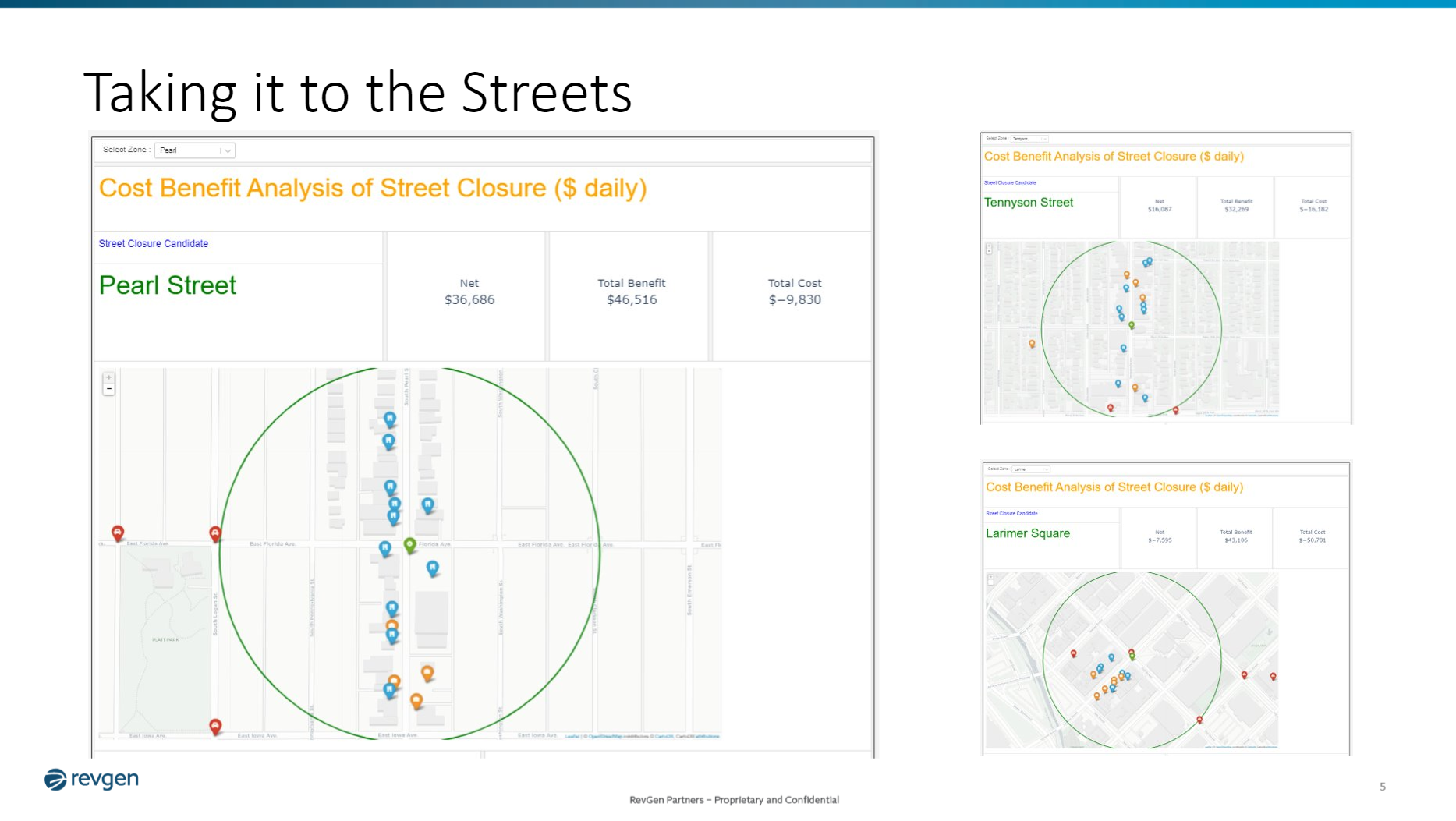The width and height of the screenshot is (1456, 821).
Task: Select red parking marker at Pearl map's left edge
Action: 118,533
